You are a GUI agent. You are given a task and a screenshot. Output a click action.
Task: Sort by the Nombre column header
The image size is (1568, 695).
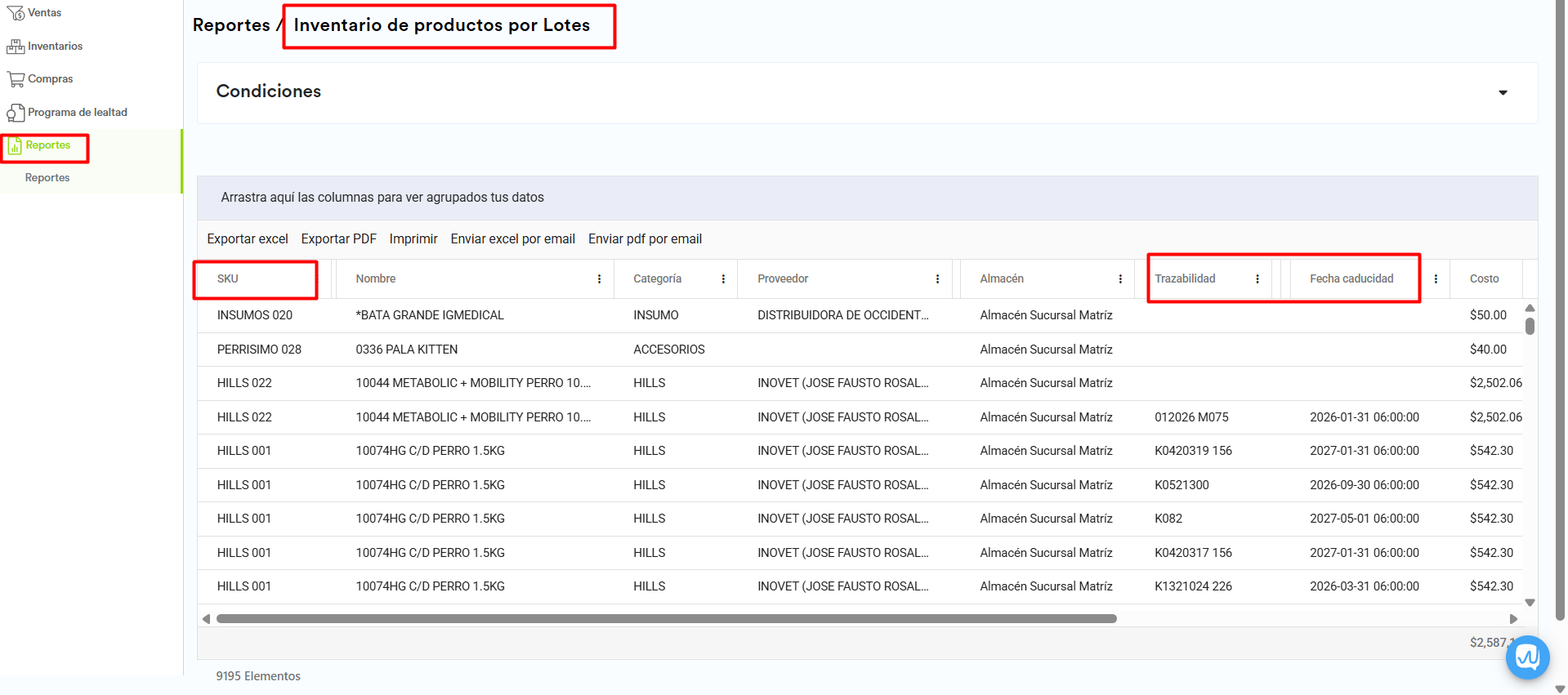point(376,279)
